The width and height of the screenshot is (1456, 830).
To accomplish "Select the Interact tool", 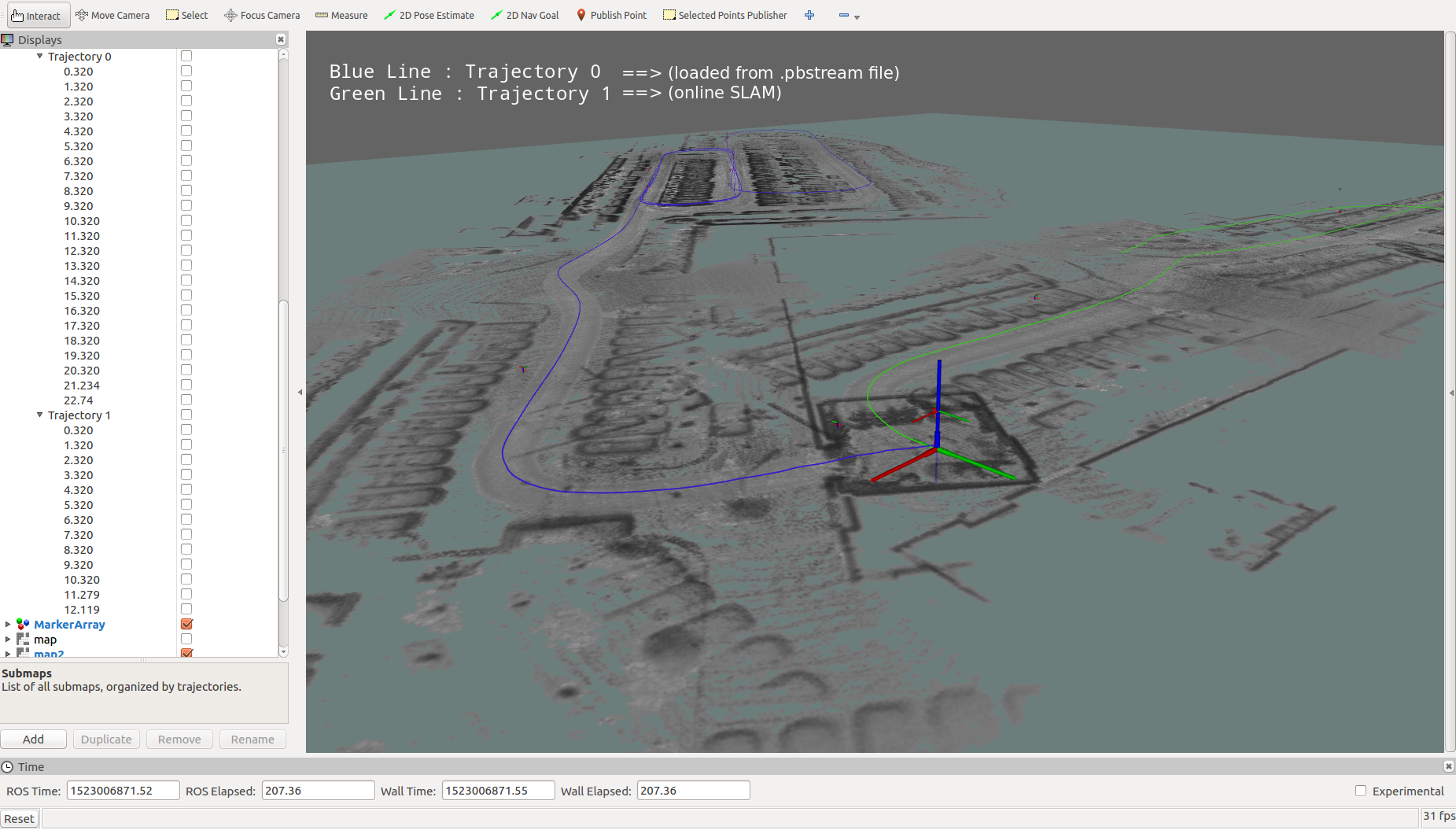I will (37, 15).
